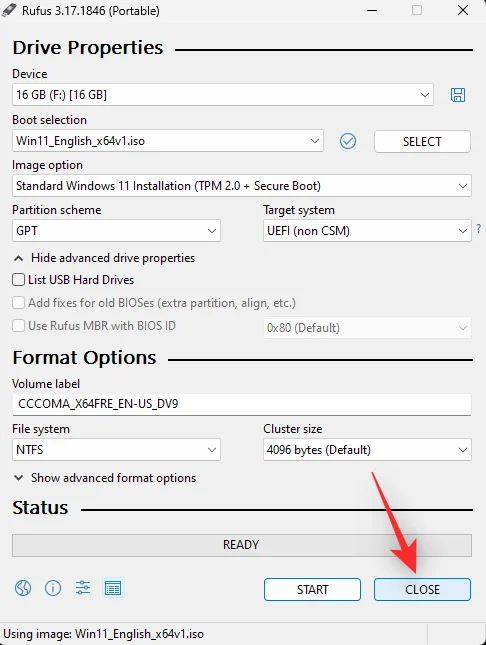Collapse Hide advanced drive properties section

104,258
